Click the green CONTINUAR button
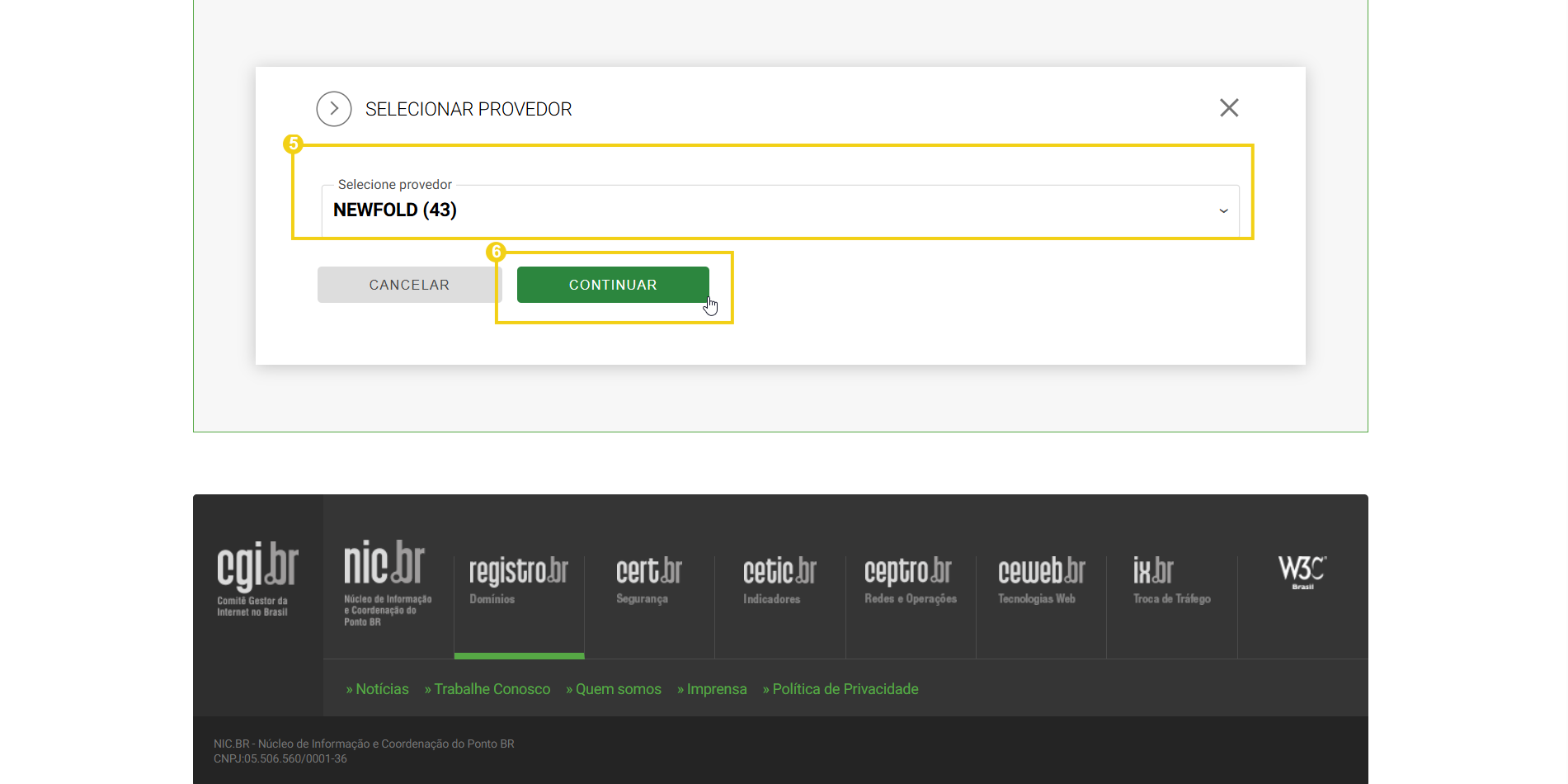Viewport: 1568px width, 784px height. click(613, 285)
